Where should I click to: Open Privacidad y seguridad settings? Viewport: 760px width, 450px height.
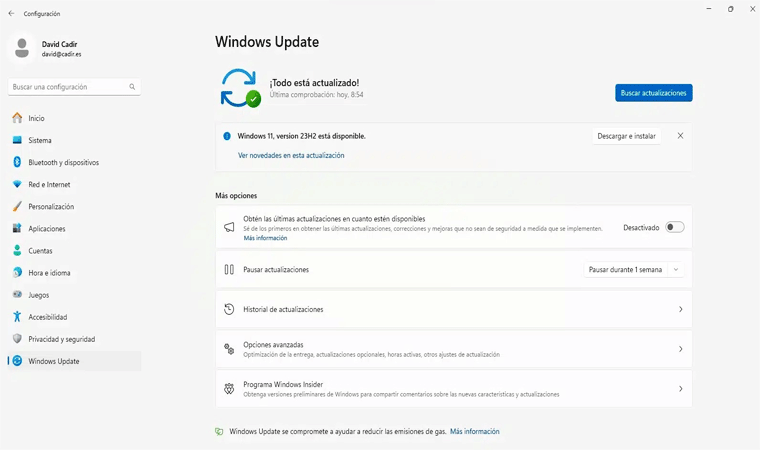coord(74,339)
